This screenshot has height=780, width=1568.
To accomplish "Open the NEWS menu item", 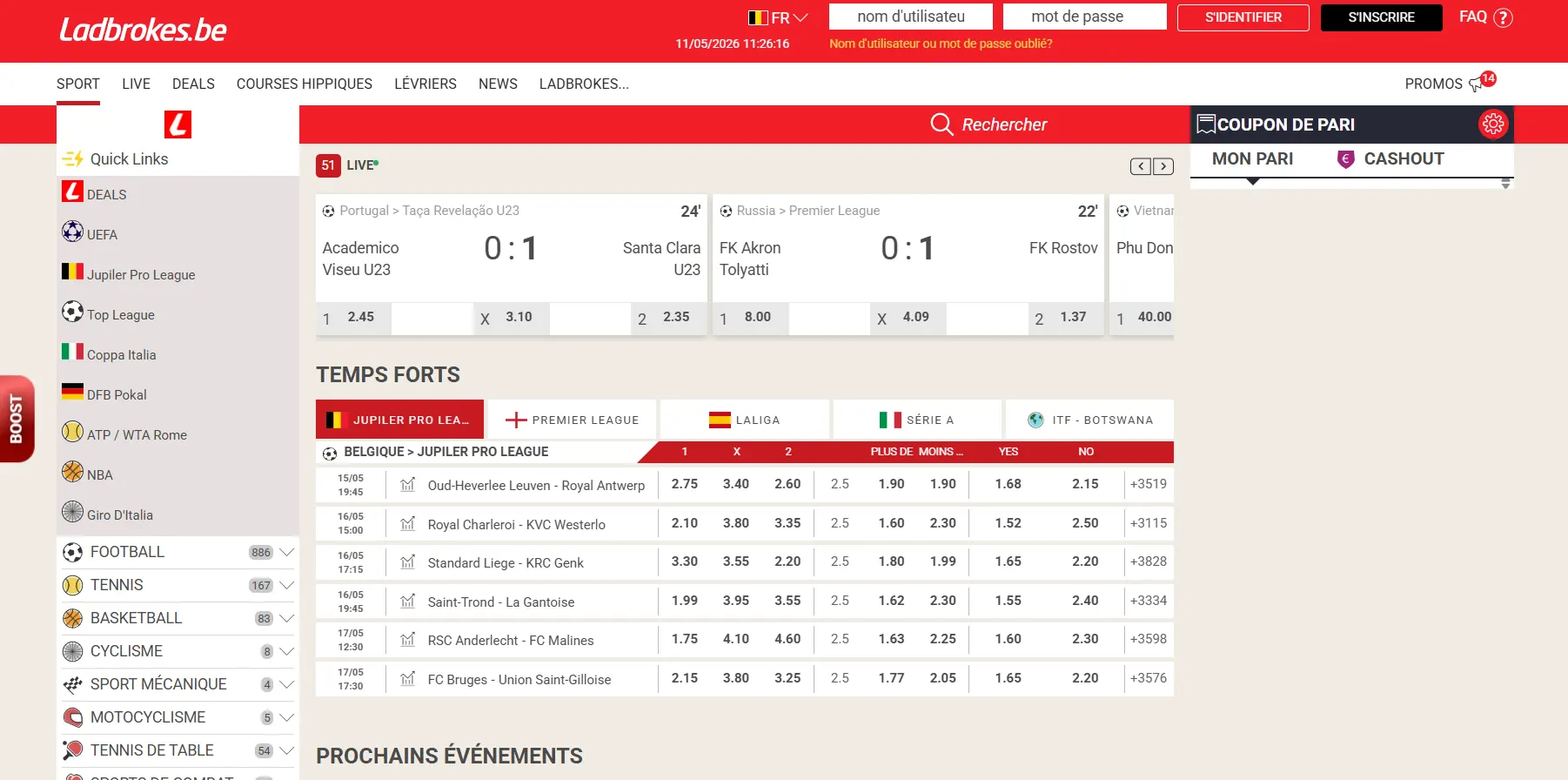I will [498, 84].
